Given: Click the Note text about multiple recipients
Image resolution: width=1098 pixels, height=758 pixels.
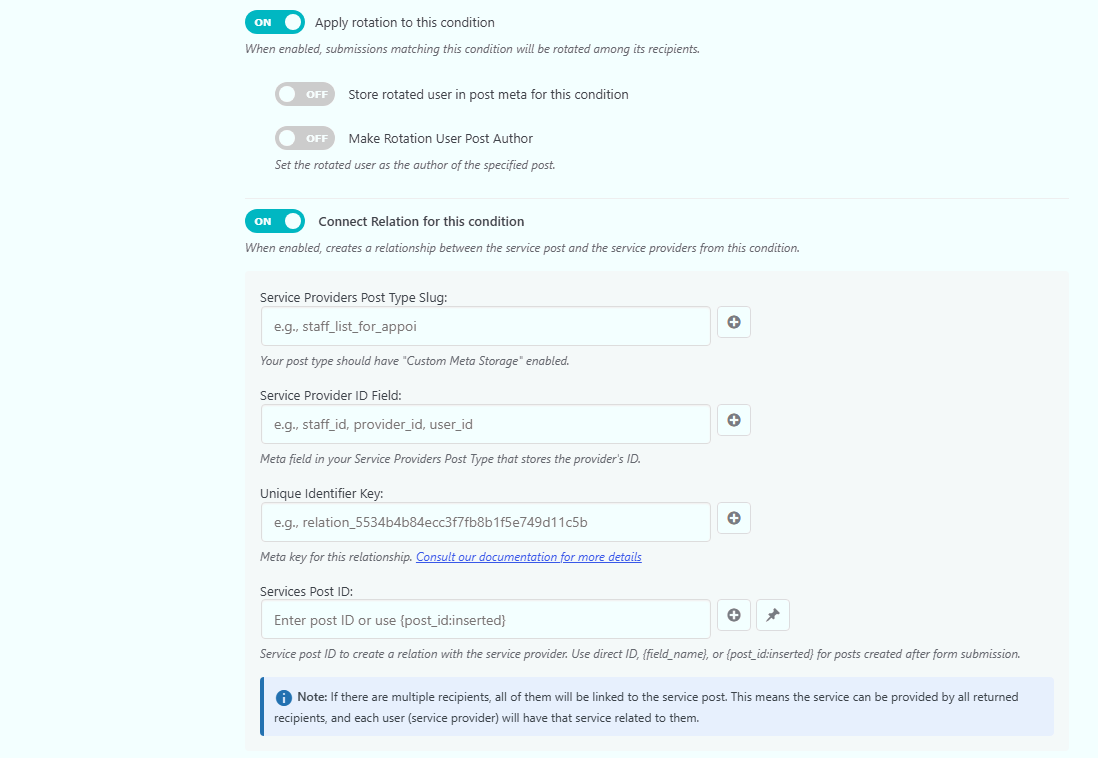Looking at the screenshot, I should pyautogui.click(x=646, y=708).
